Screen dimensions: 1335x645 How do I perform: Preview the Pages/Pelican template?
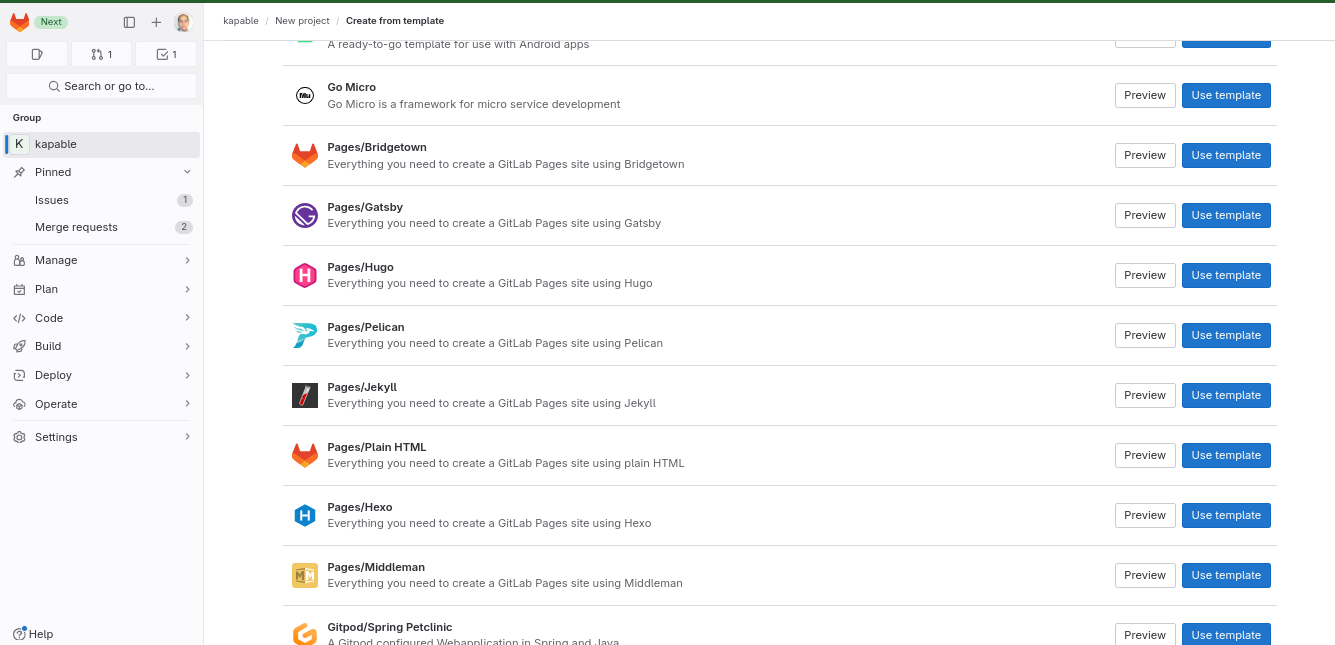(x=1145, y=335)
